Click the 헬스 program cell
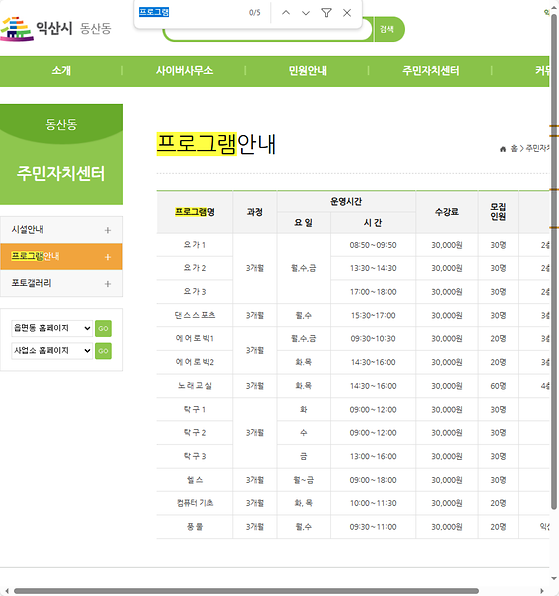 coord(195,480)
